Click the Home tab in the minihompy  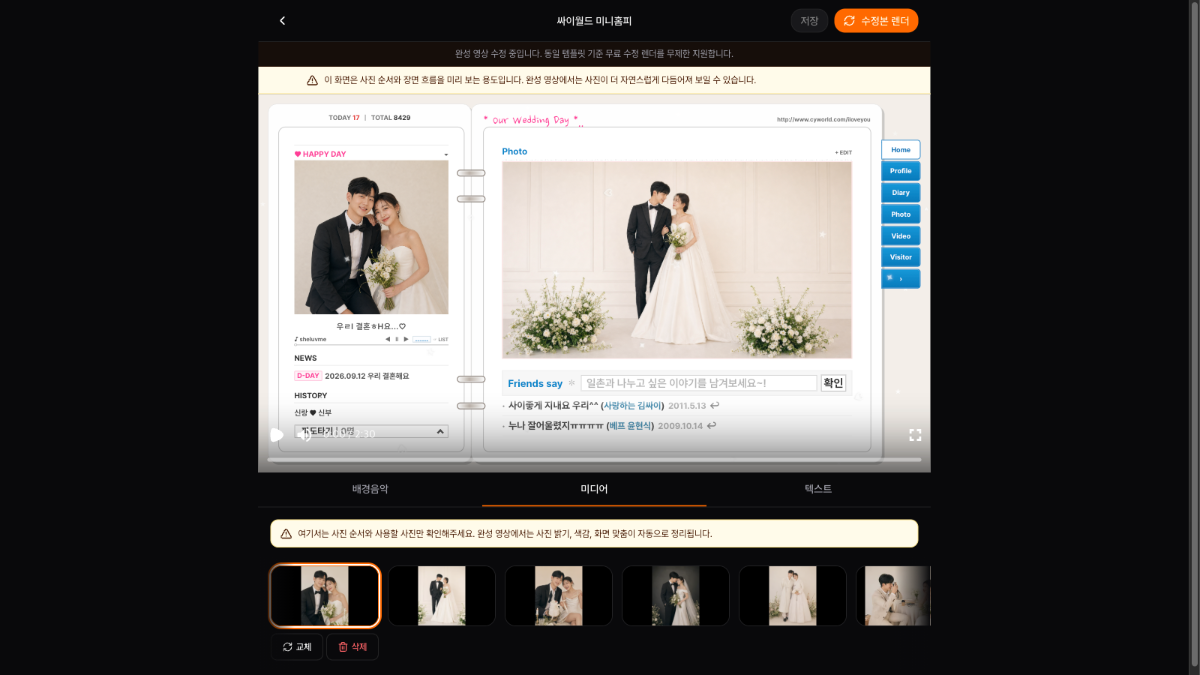[x=901, y=149]
